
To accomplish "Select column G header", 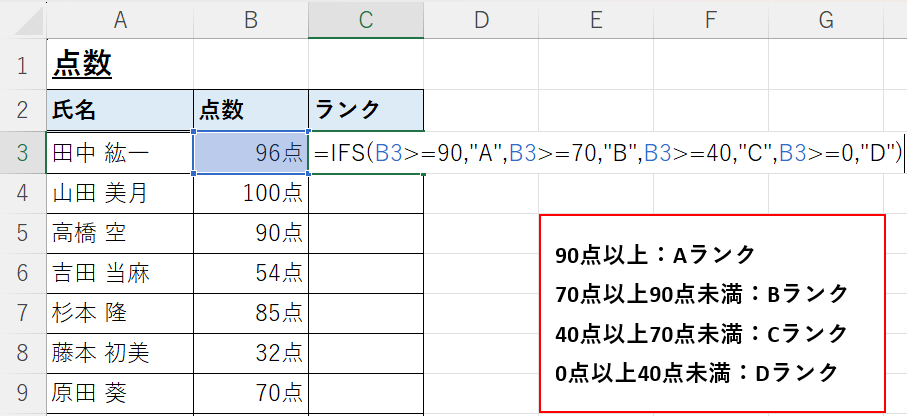I will tap(825, 19).
